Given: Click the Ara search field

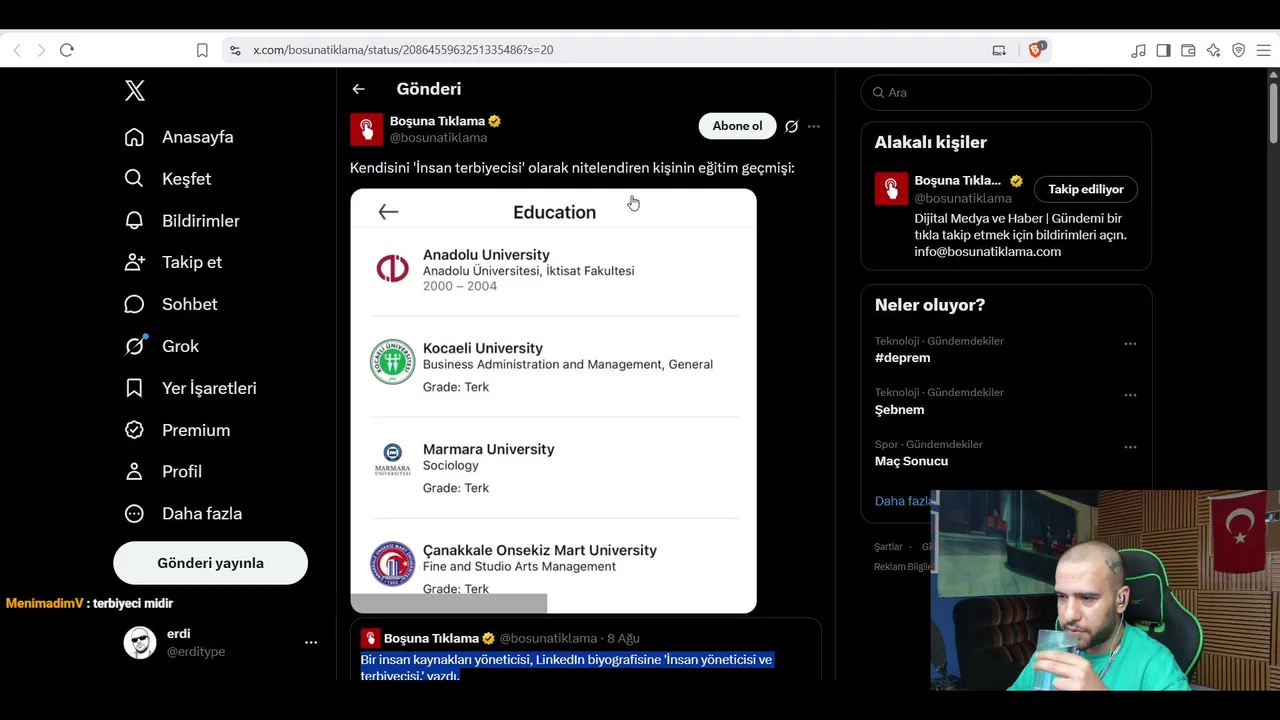Looking at the screenshot, I should 1006,92.
